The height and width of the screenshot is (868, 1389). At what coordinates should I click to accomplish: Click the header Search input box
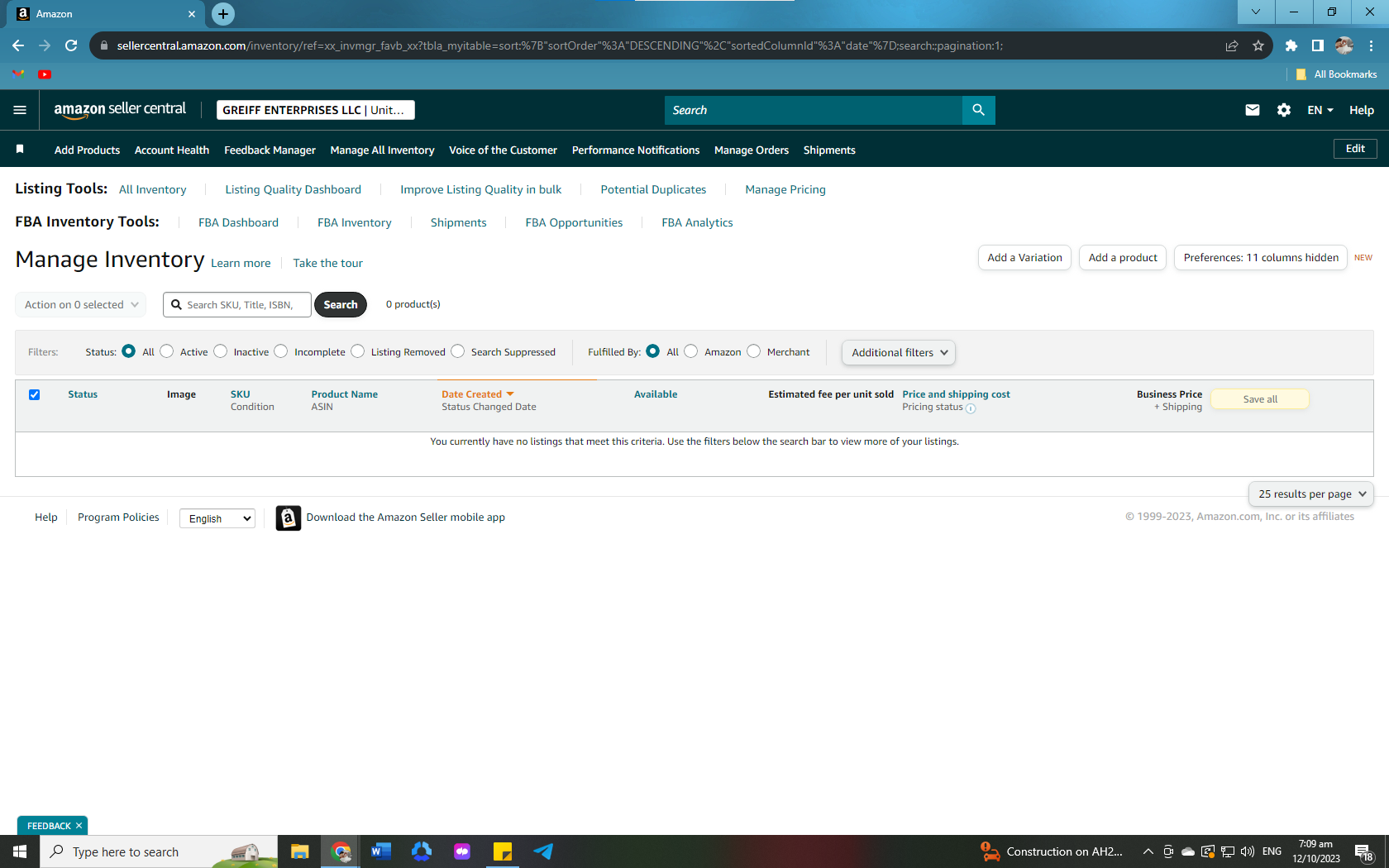click(814, 110)
